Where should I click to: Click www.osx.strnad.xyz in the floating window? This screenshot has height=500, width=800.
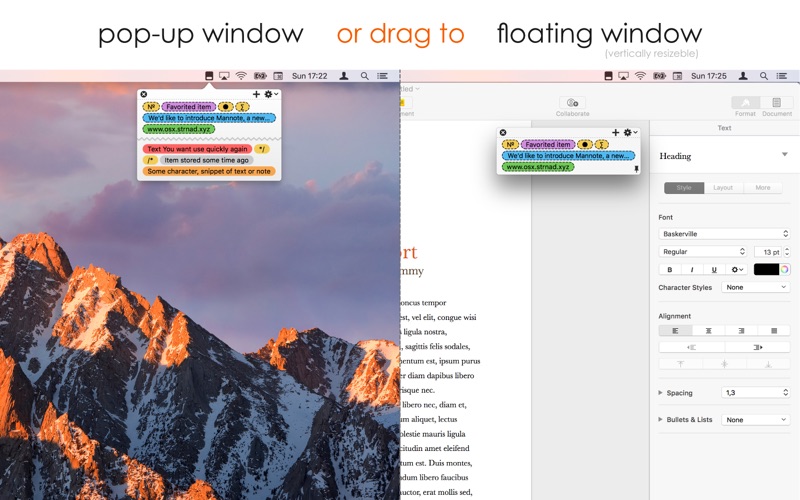[x=538, y=167]
